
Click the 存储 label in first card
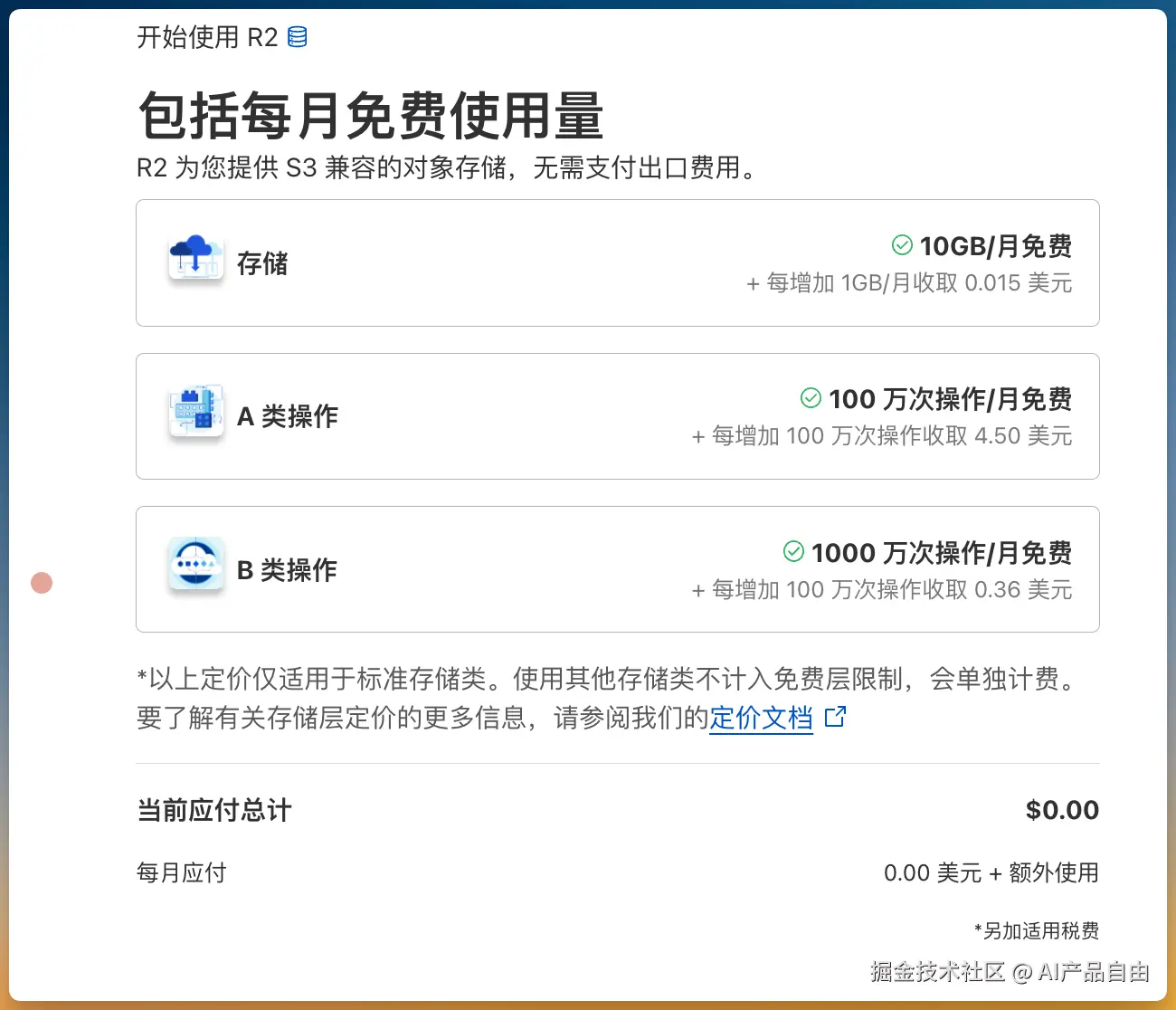click(262, 263)
